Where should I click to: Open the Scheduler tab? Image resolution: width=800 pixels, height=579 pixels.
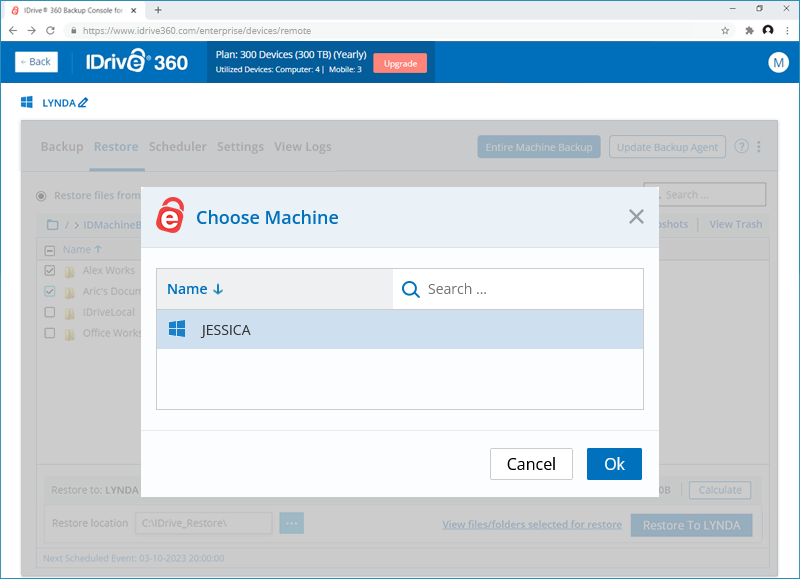(178, 147)
